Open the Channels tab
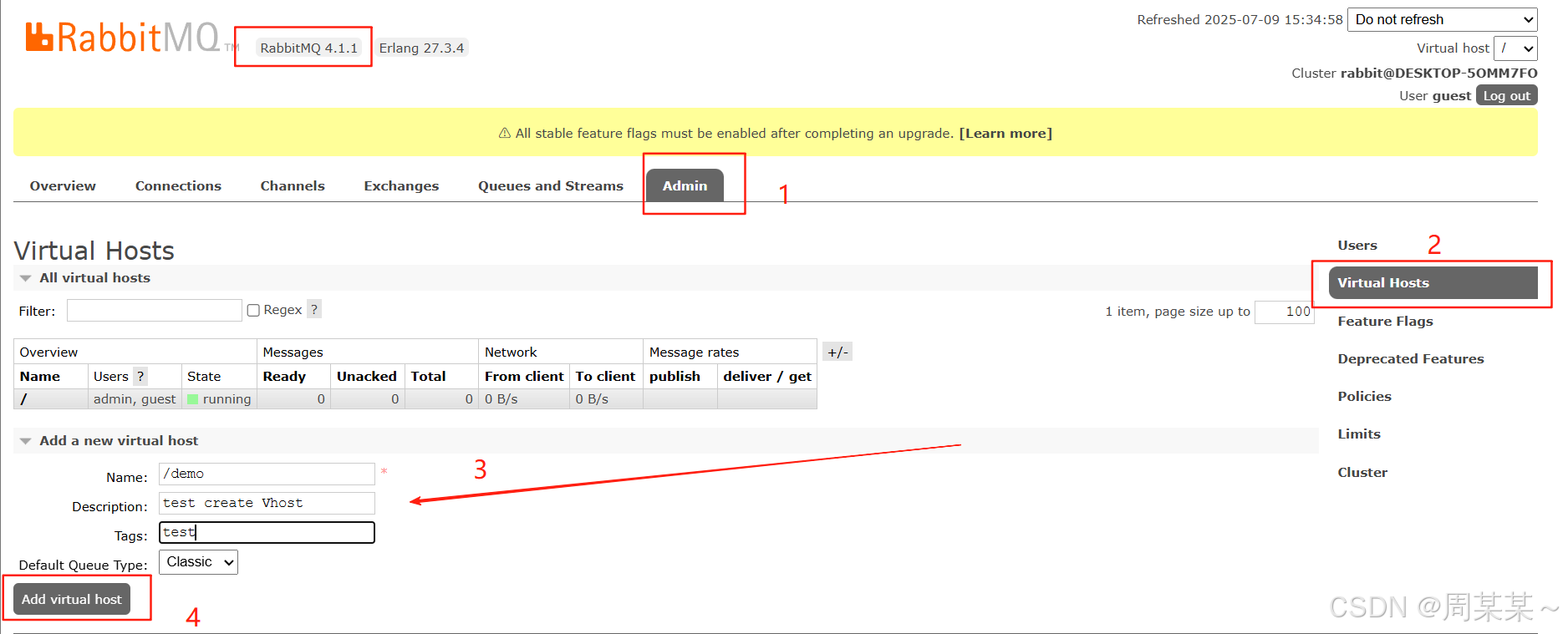This screenshot has height=634, width=1568. pos(293,185)
